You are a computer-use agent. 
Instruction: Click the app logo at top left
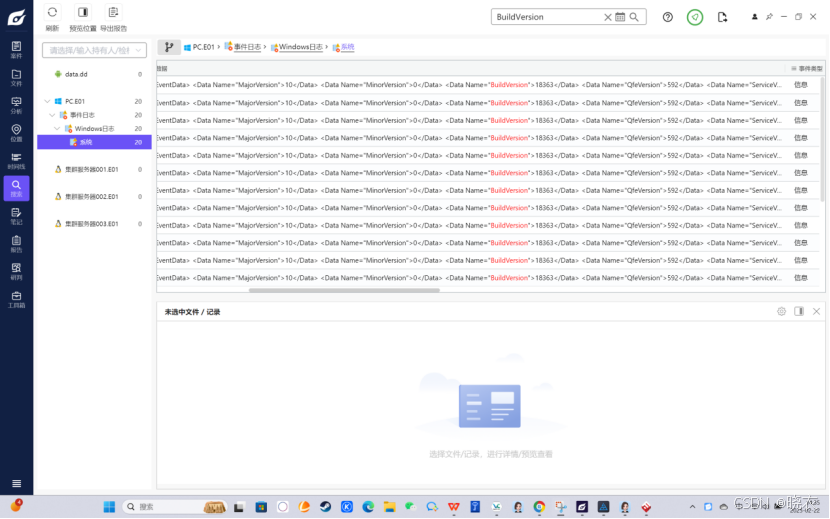tap(16, 17)
